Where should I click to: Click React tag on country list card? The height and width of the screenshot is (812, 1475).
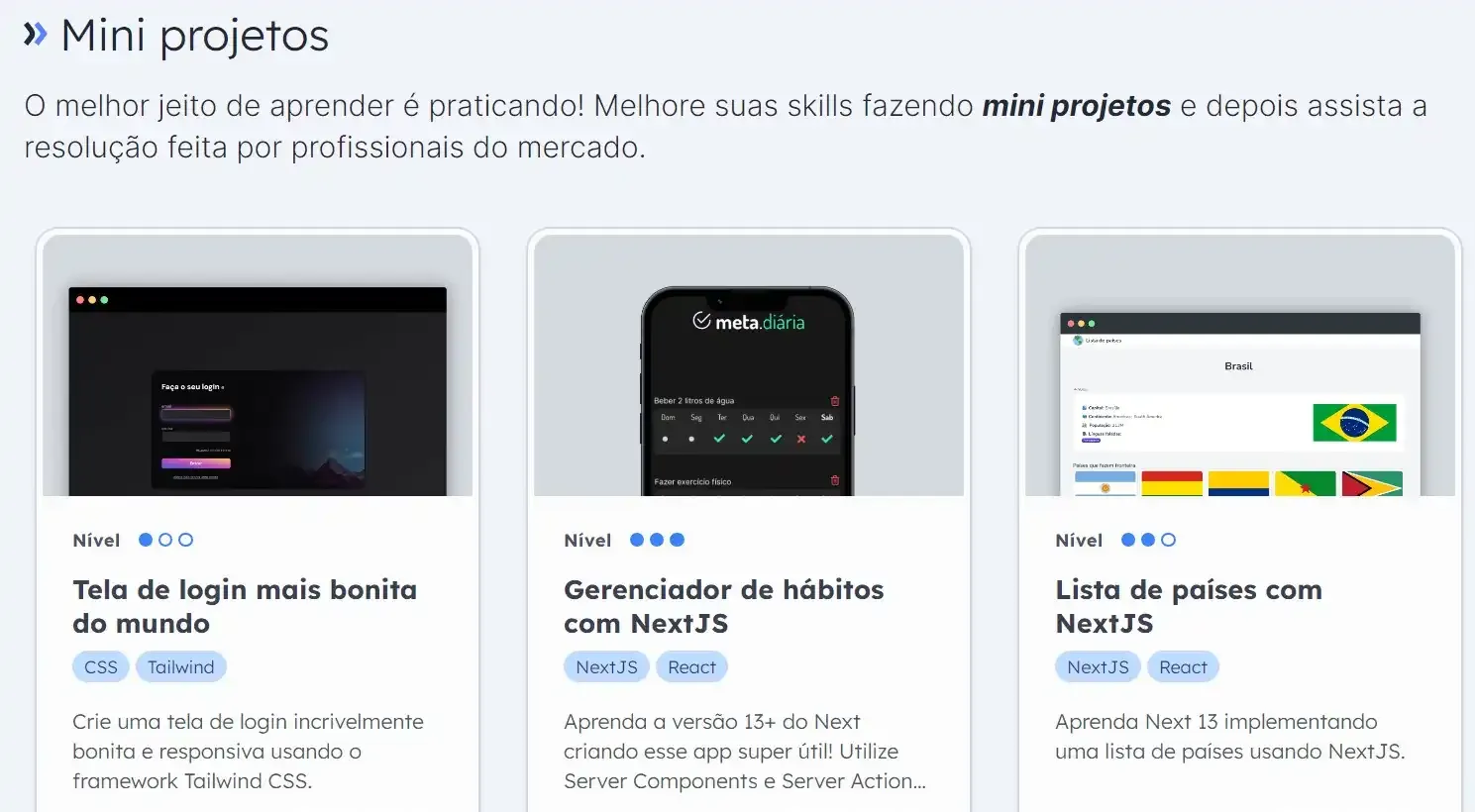click(1183, 667)
